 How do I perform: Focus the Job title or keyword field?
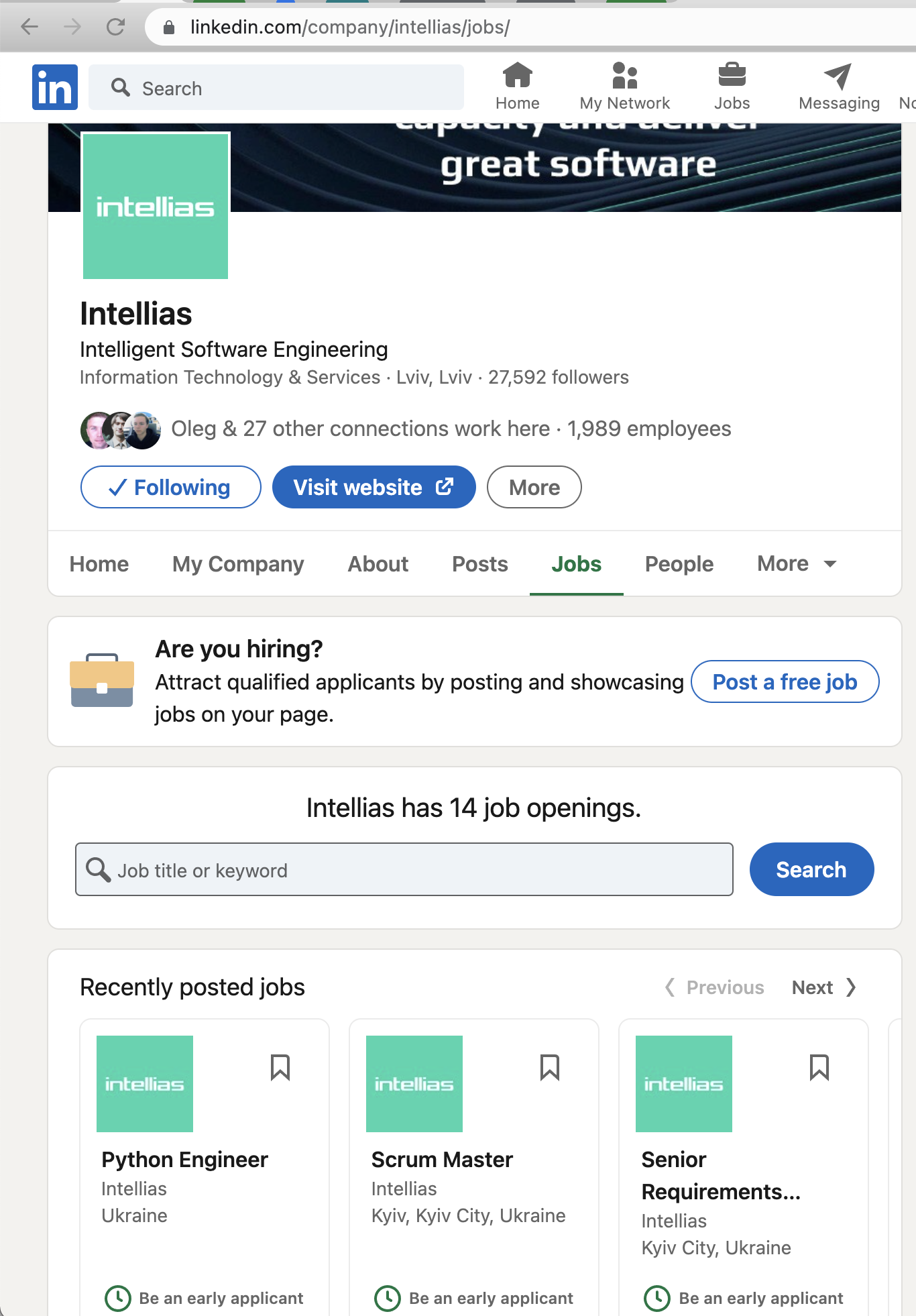pyautogui.click(x=404, y=869)
